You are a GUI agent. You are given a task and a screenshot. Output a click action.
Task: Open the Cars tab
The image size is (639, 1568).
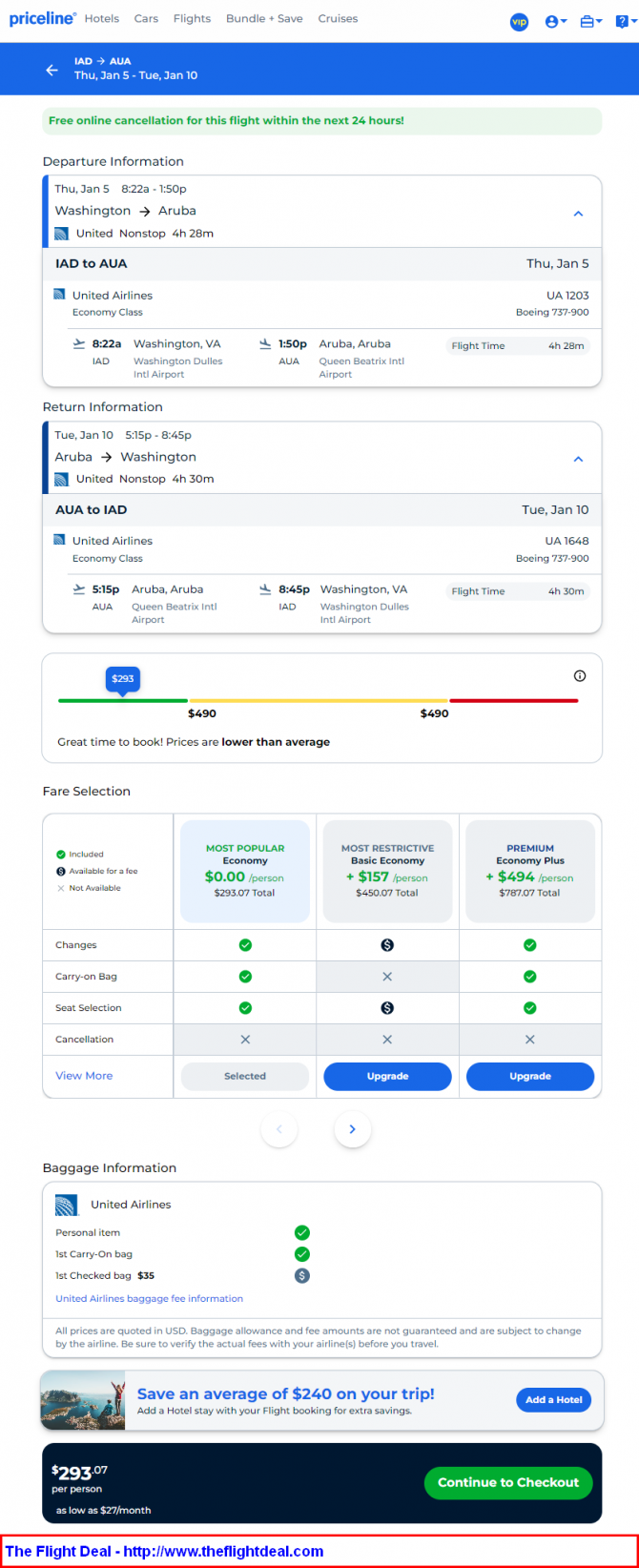click(146, 18)
